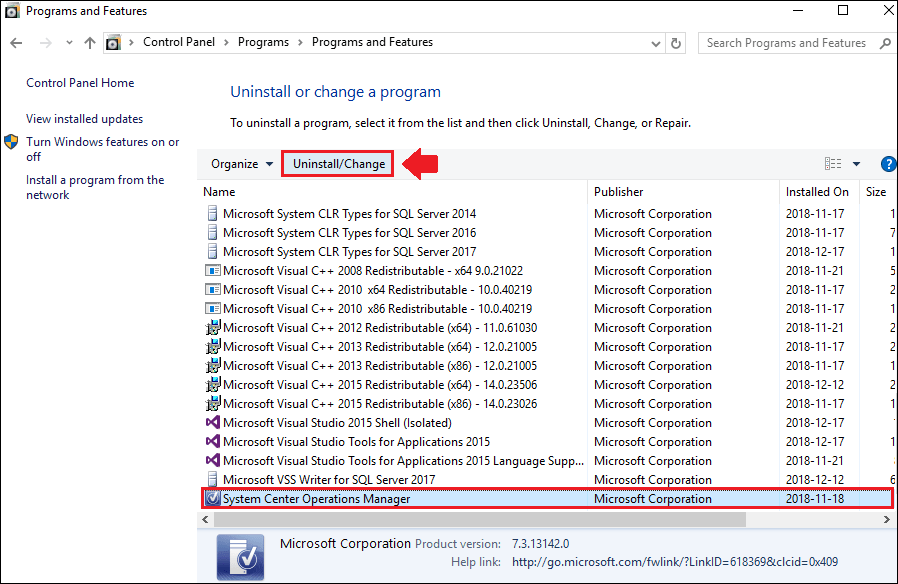898x584 pixels.
Task: Select Microsoft Visual C++ 2012 Redistributable (x64) entry
Action: [380, 327]
